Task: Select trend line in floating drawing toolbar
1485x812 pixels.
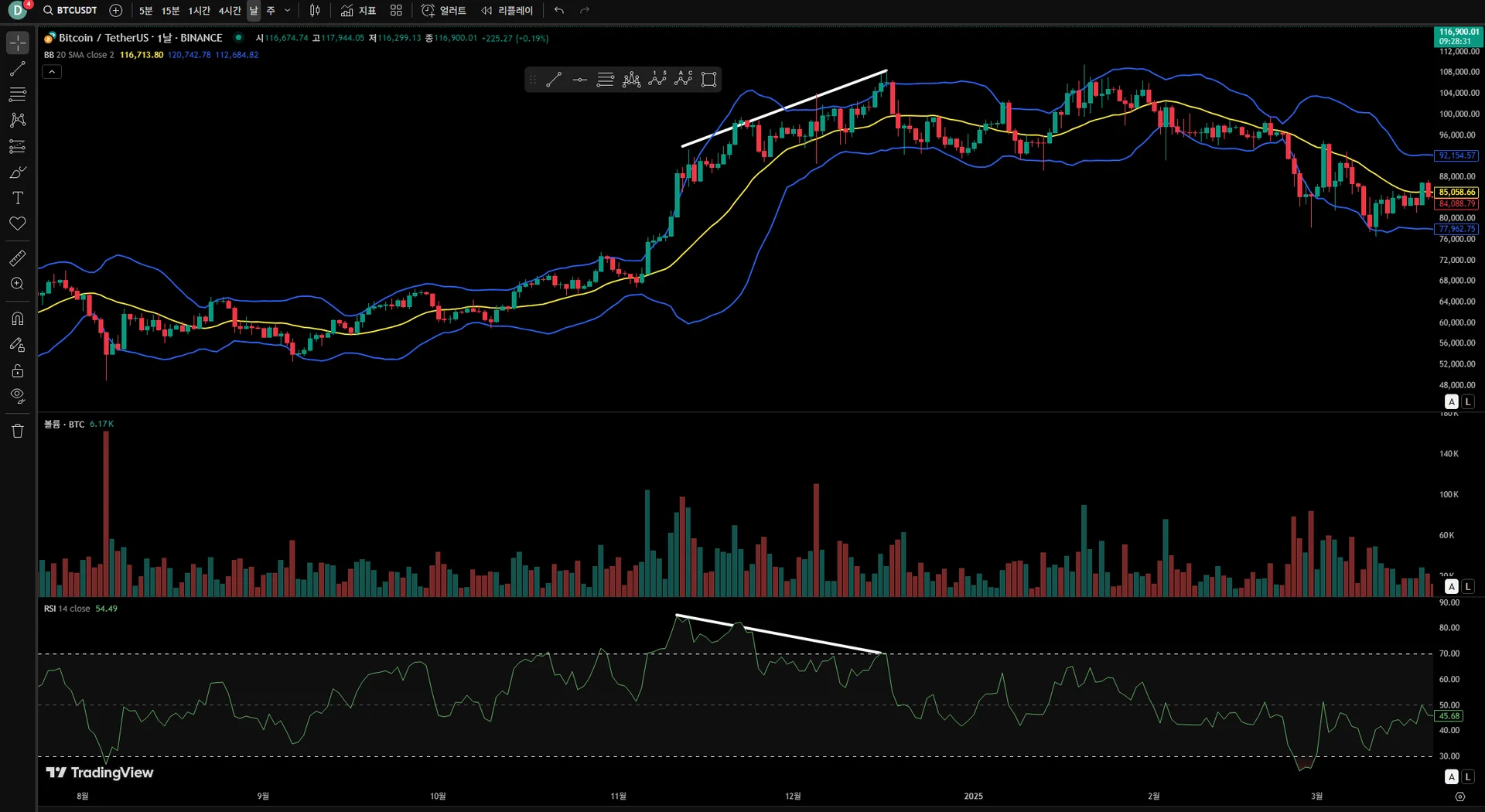Action: click(554, 80)
